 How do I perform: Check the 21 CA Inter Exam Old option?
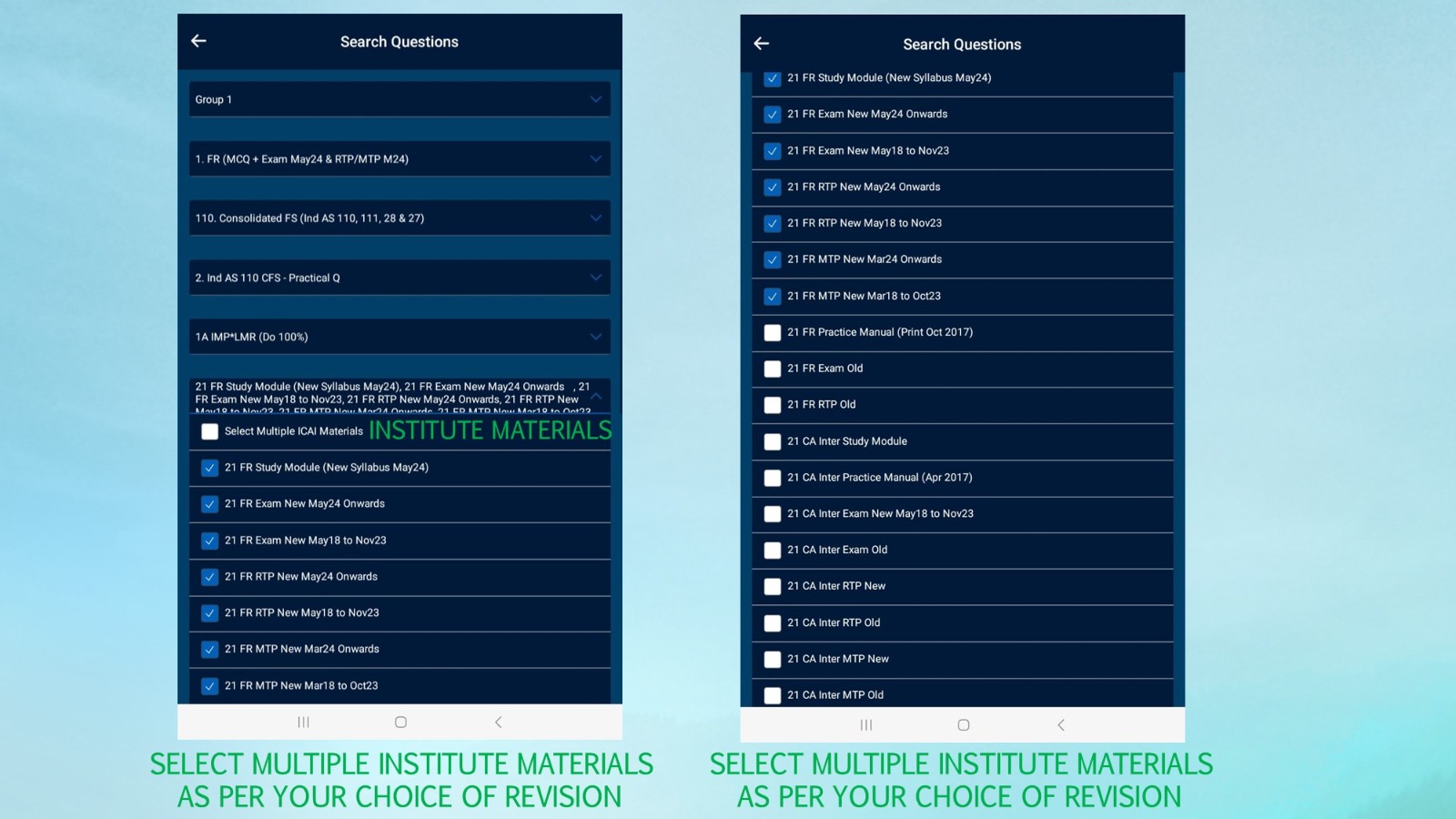point(773,551)
